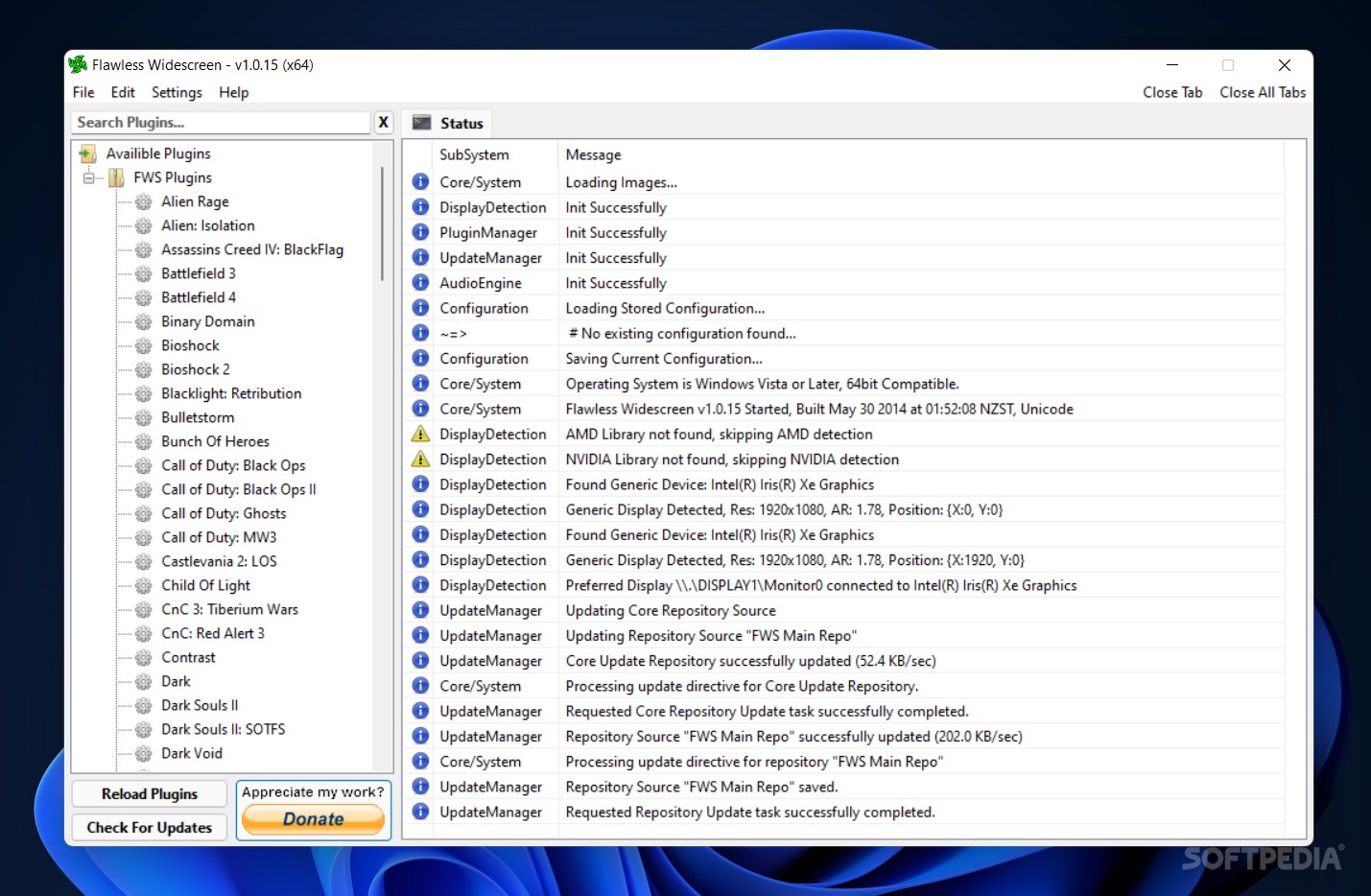Click 'Appreciate my work?' label
Viewport: 1371px width, 896px height.
pyautogui.click(x=313, y=791)
